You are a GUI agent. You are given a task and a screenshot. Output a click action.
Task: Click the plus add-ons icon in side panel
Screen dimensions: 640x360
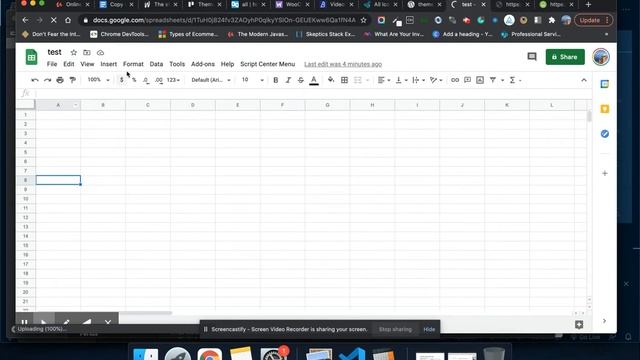[x=604, y=173]
